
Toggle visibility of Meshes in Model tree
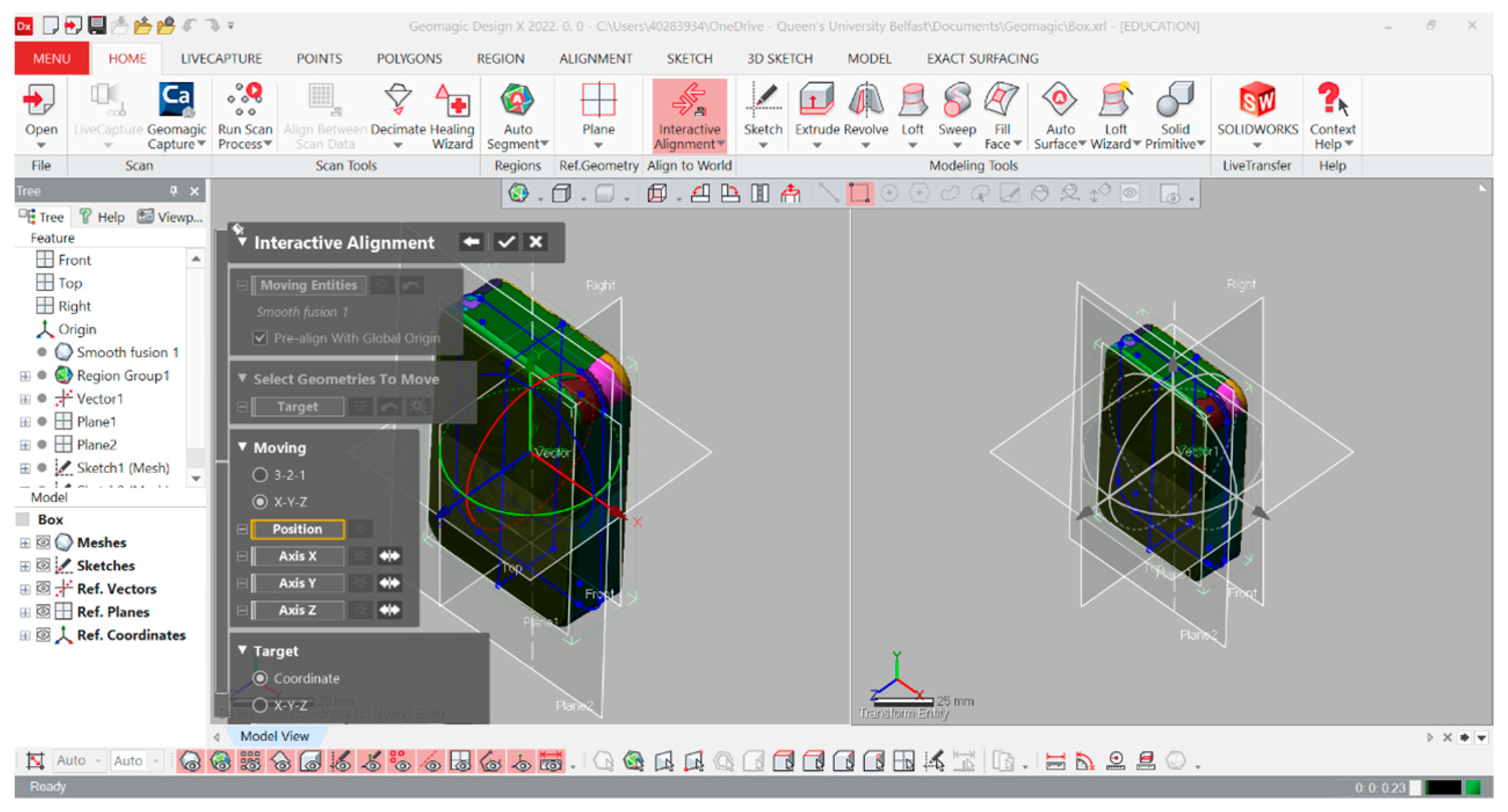43,543
